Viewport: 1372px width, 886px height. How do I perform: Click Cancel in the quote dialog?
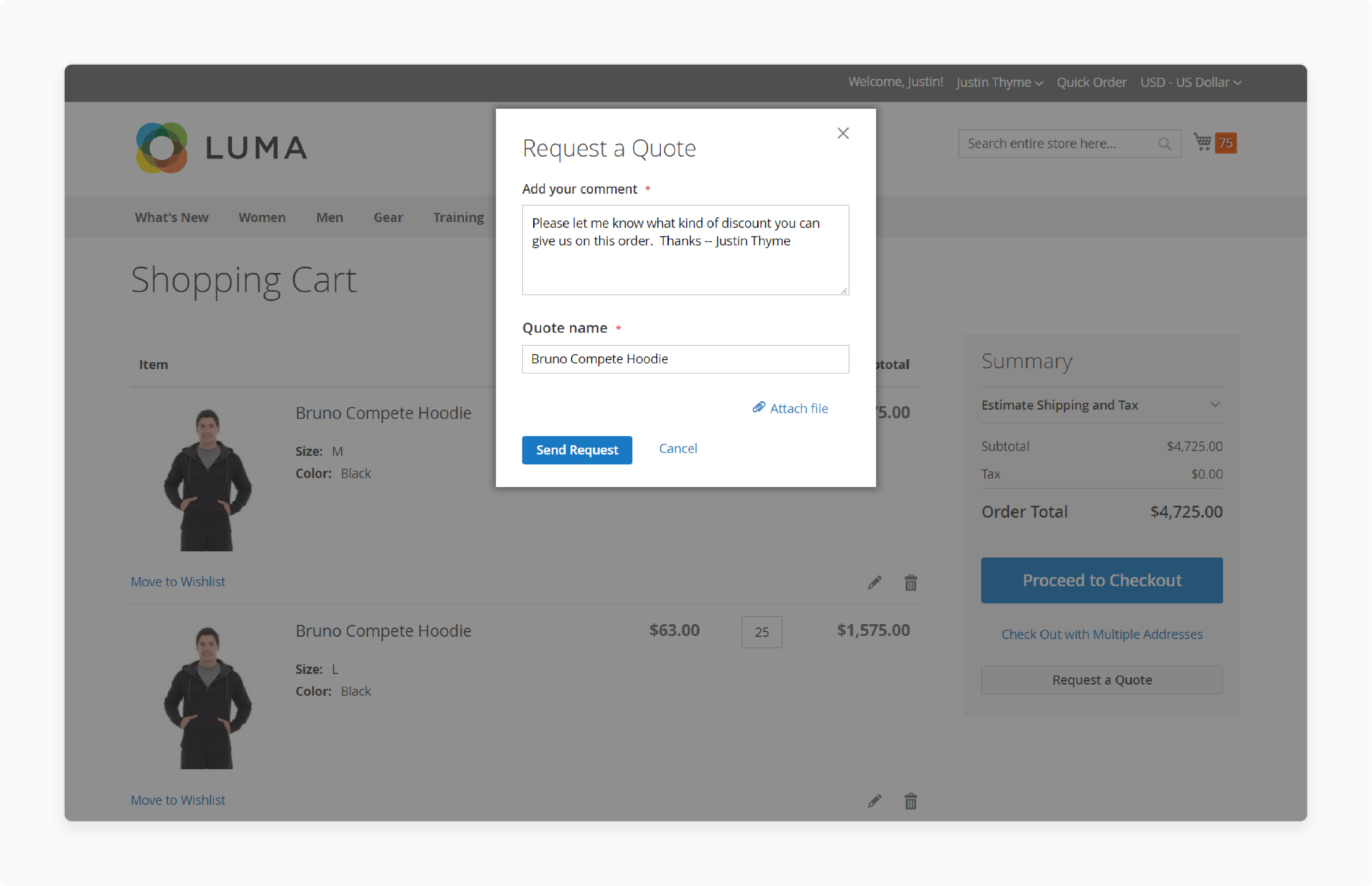[678, 448]
